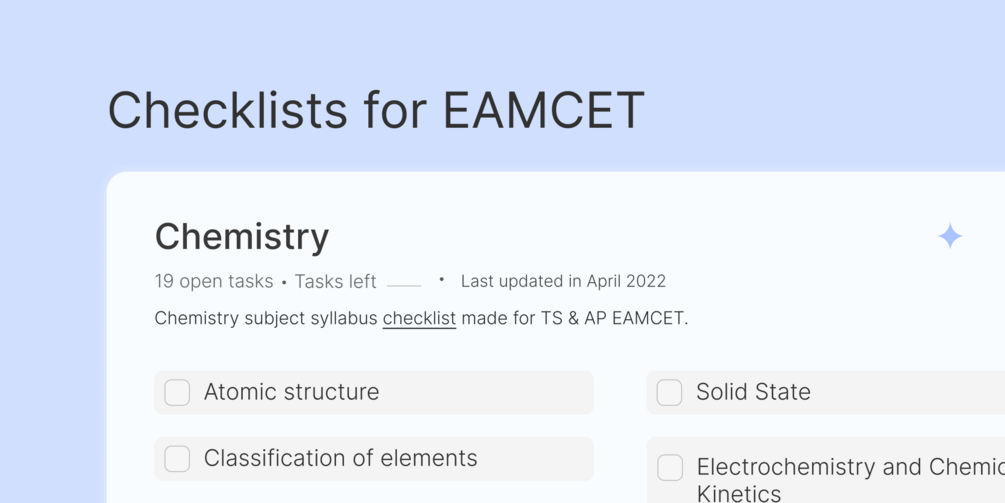
Task: Select the Atomic structure task label
Action: 291,392
